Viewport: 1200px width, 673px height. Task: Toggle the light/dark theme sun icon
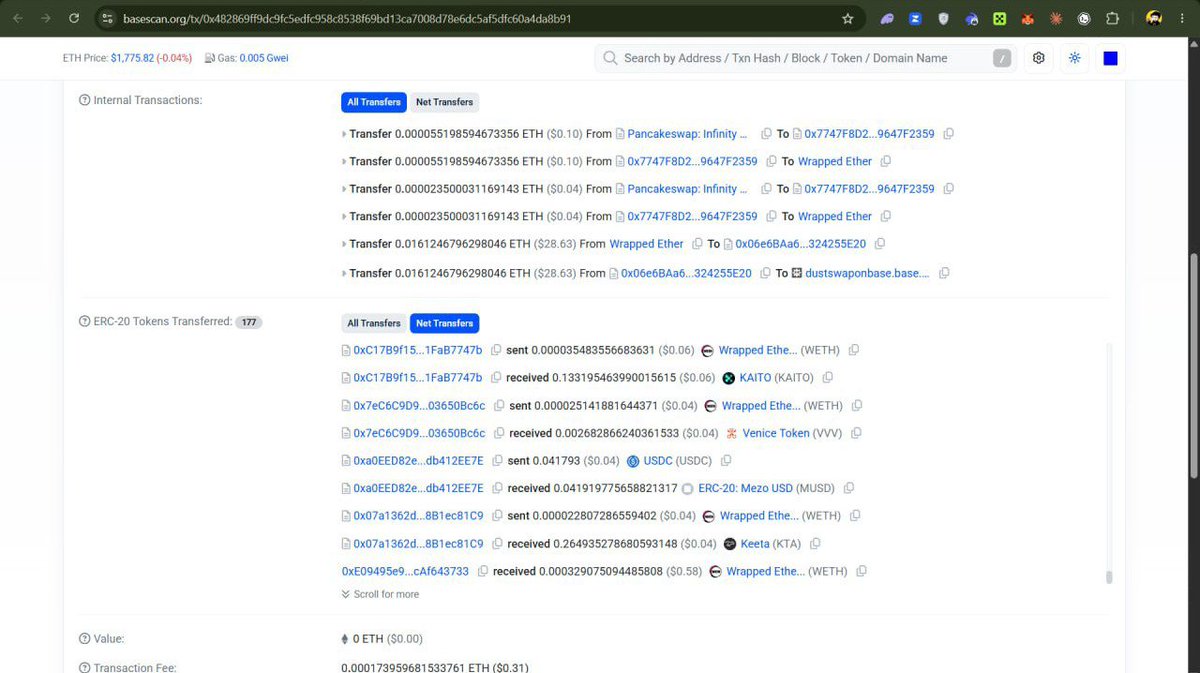(1075, 58)
